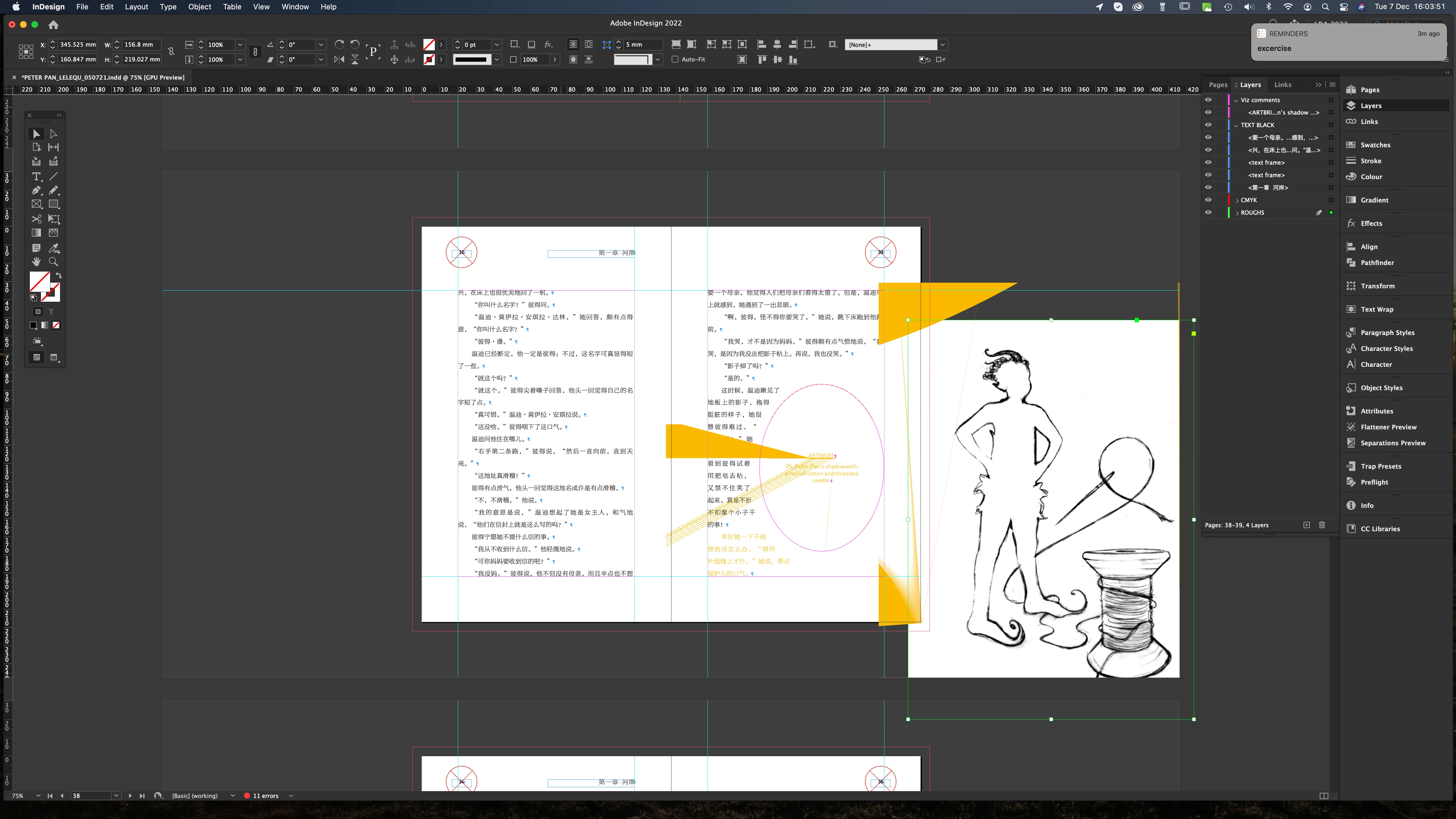Image resolution: width=1456 pixels, height=819 pixels.
Task: Open the Pathfinder panel
Action: [x=1377, y=262]
